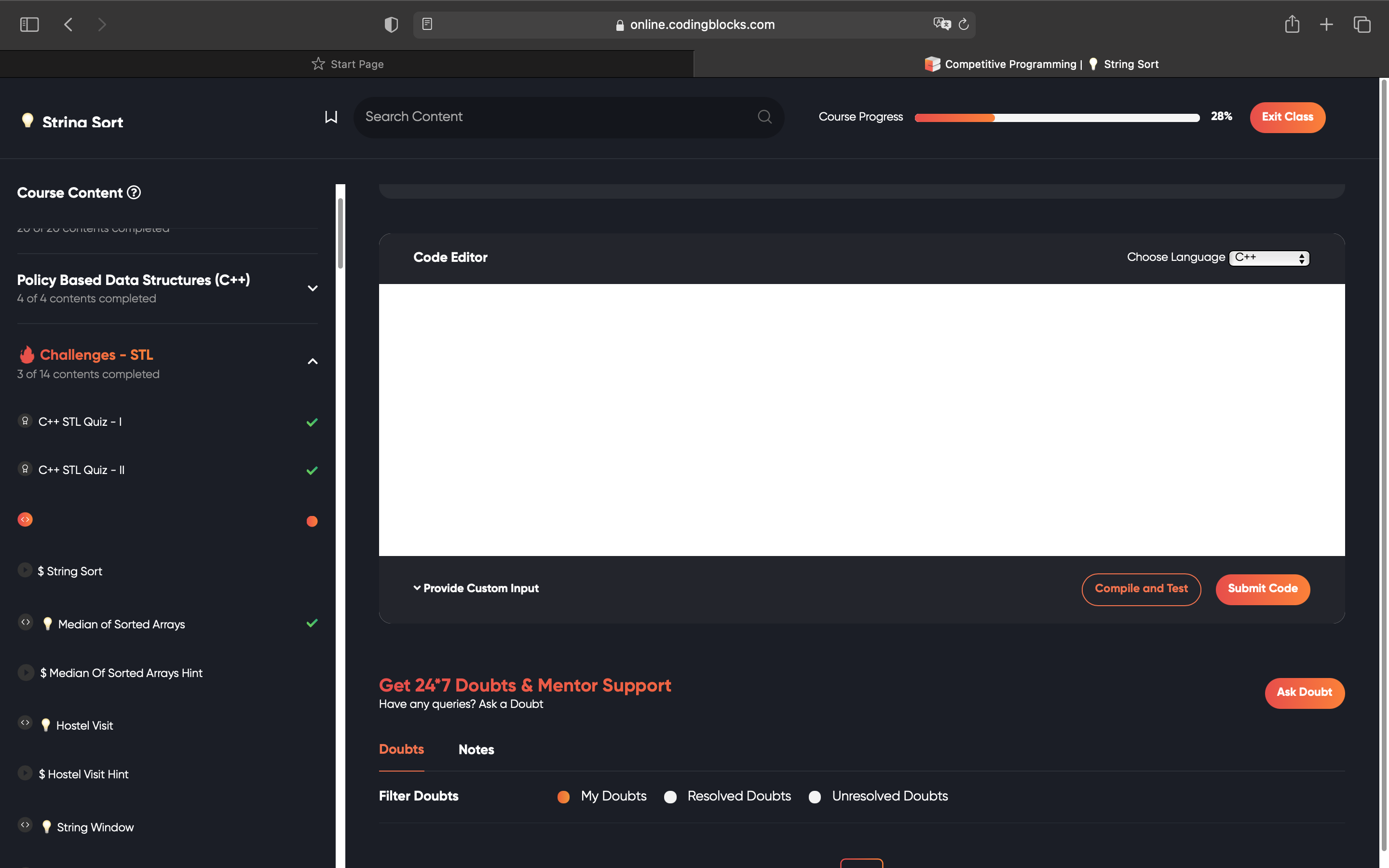
Task: Click the Safari share icon
Action: pos(1292,25)
